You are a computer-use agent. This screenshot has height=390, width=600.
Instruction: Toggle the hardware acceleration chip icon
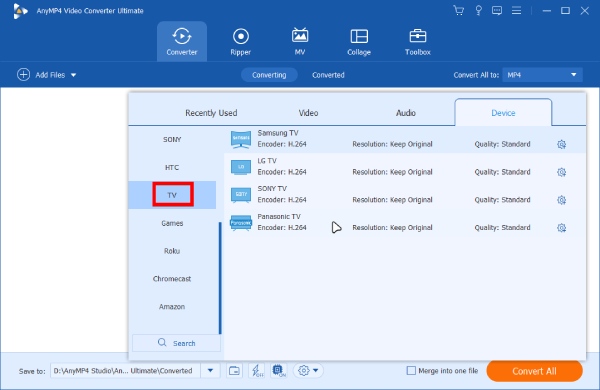pyautogui.click(x=279, y=370)
